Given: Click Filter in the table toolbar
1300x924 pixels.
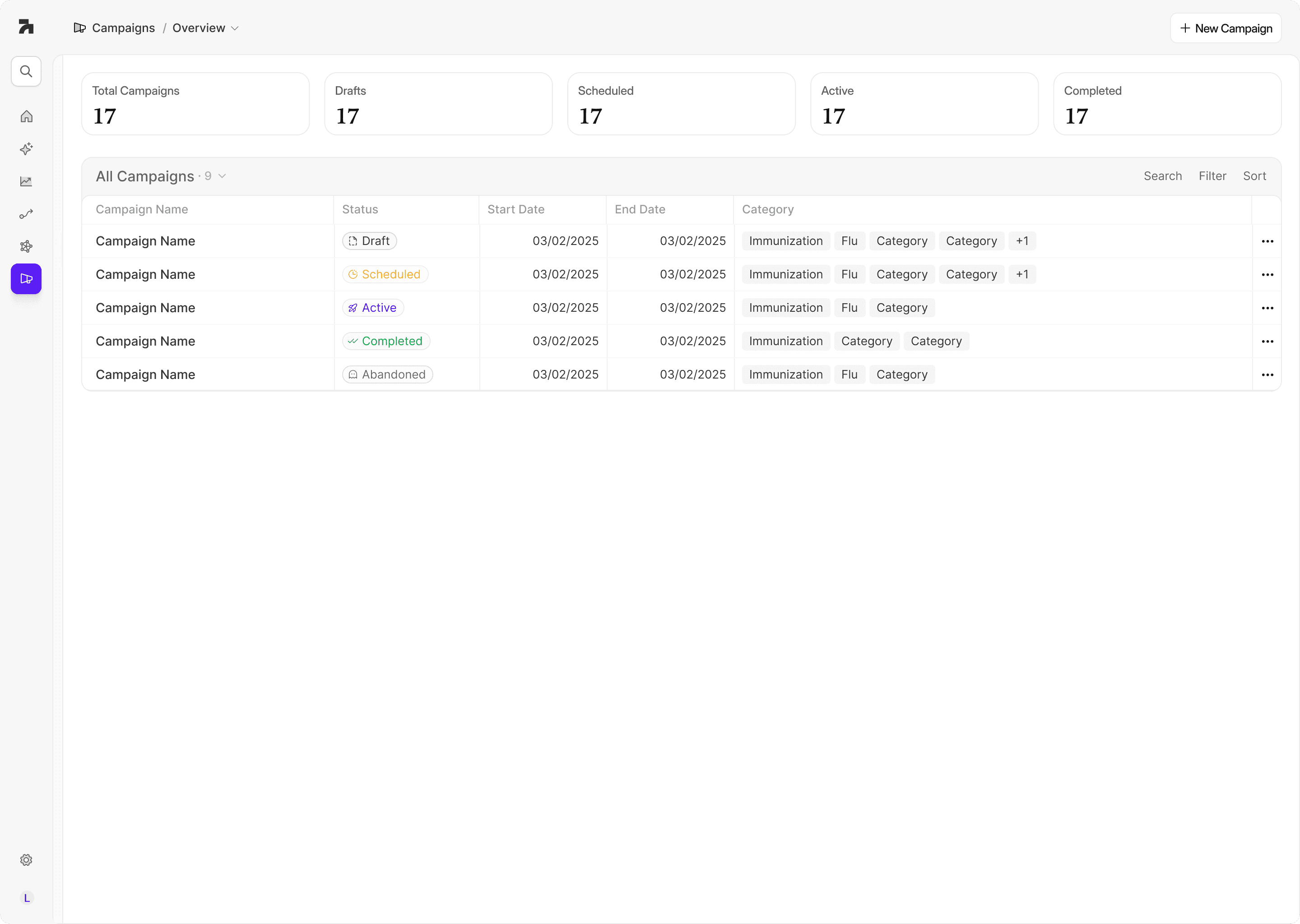Looking at the screenshot, I should coord(1212,176).
